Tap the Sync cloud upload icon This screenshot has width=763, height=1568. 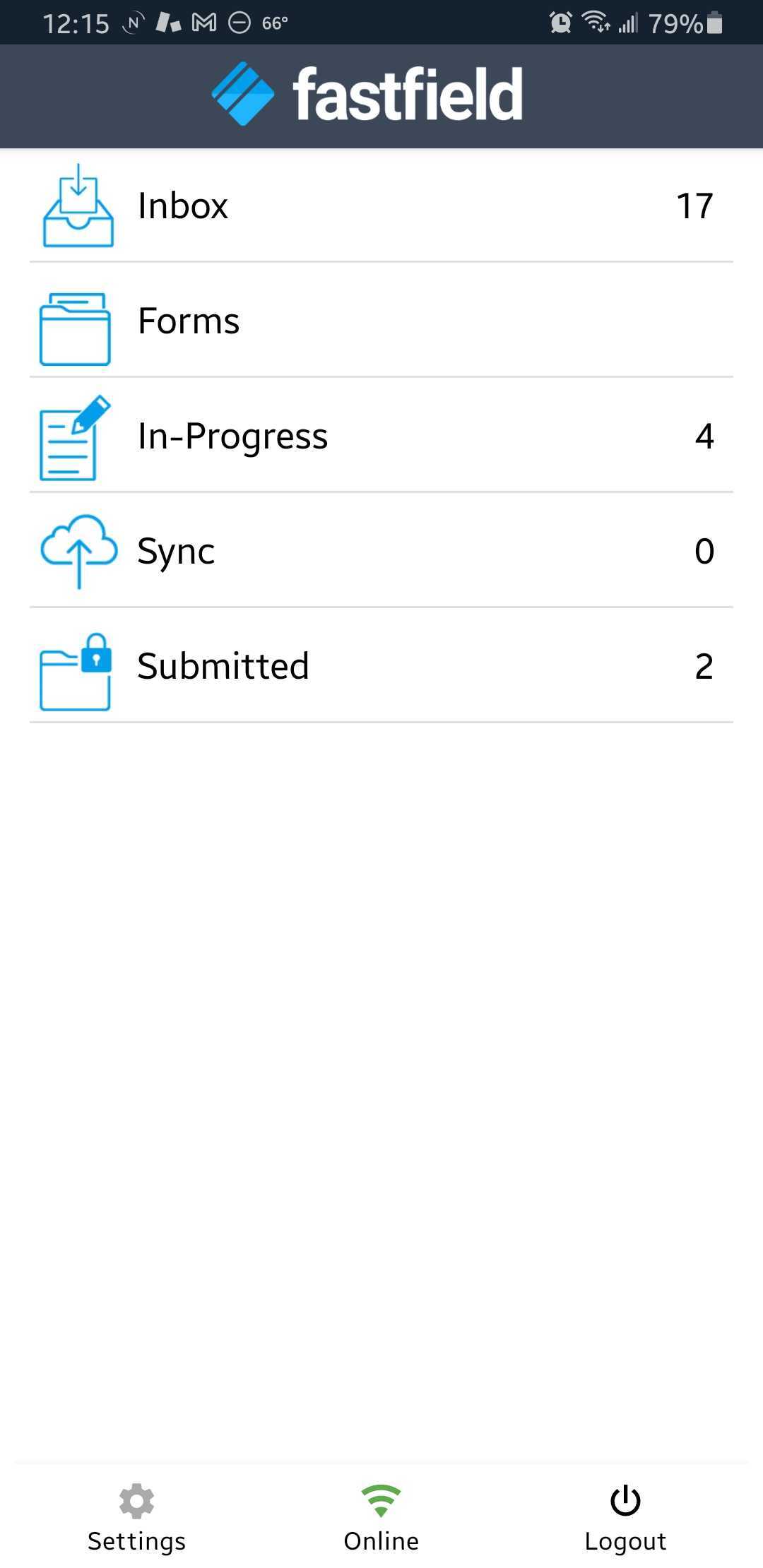point(78,551)
